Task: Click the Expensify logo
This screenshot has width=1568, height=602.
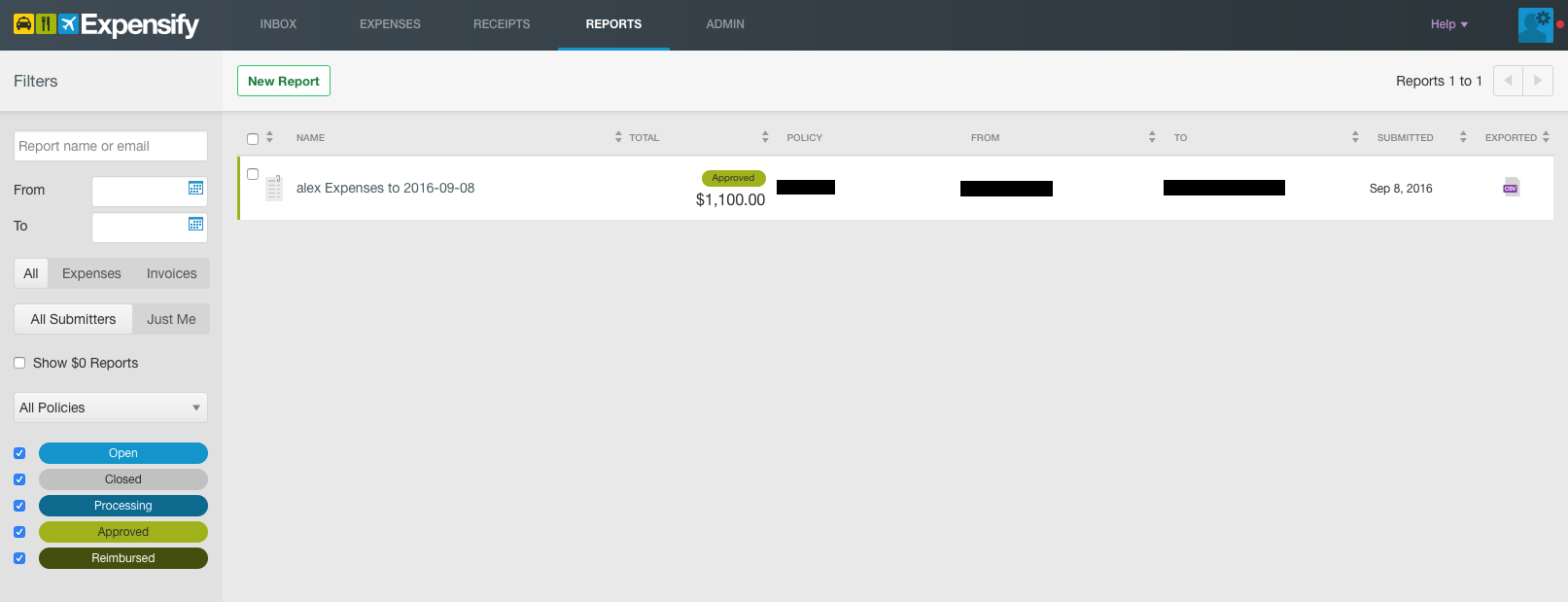Action: coord(106,24)
